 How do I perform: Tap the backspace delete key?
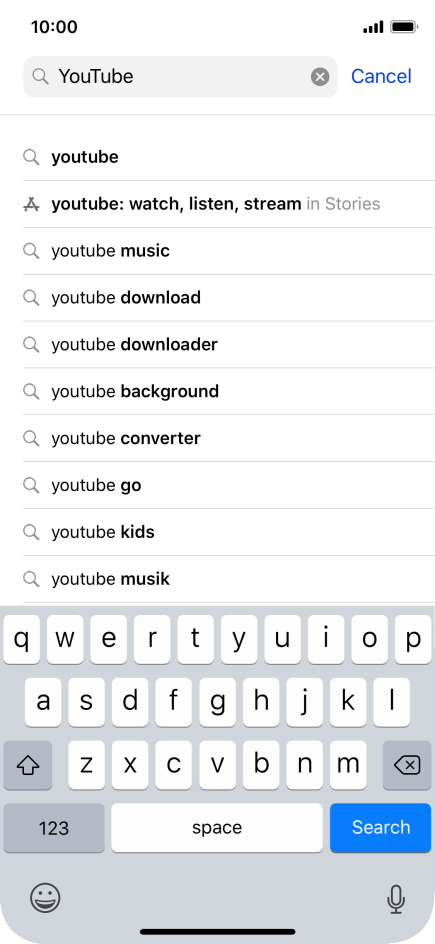pos(407,765)
